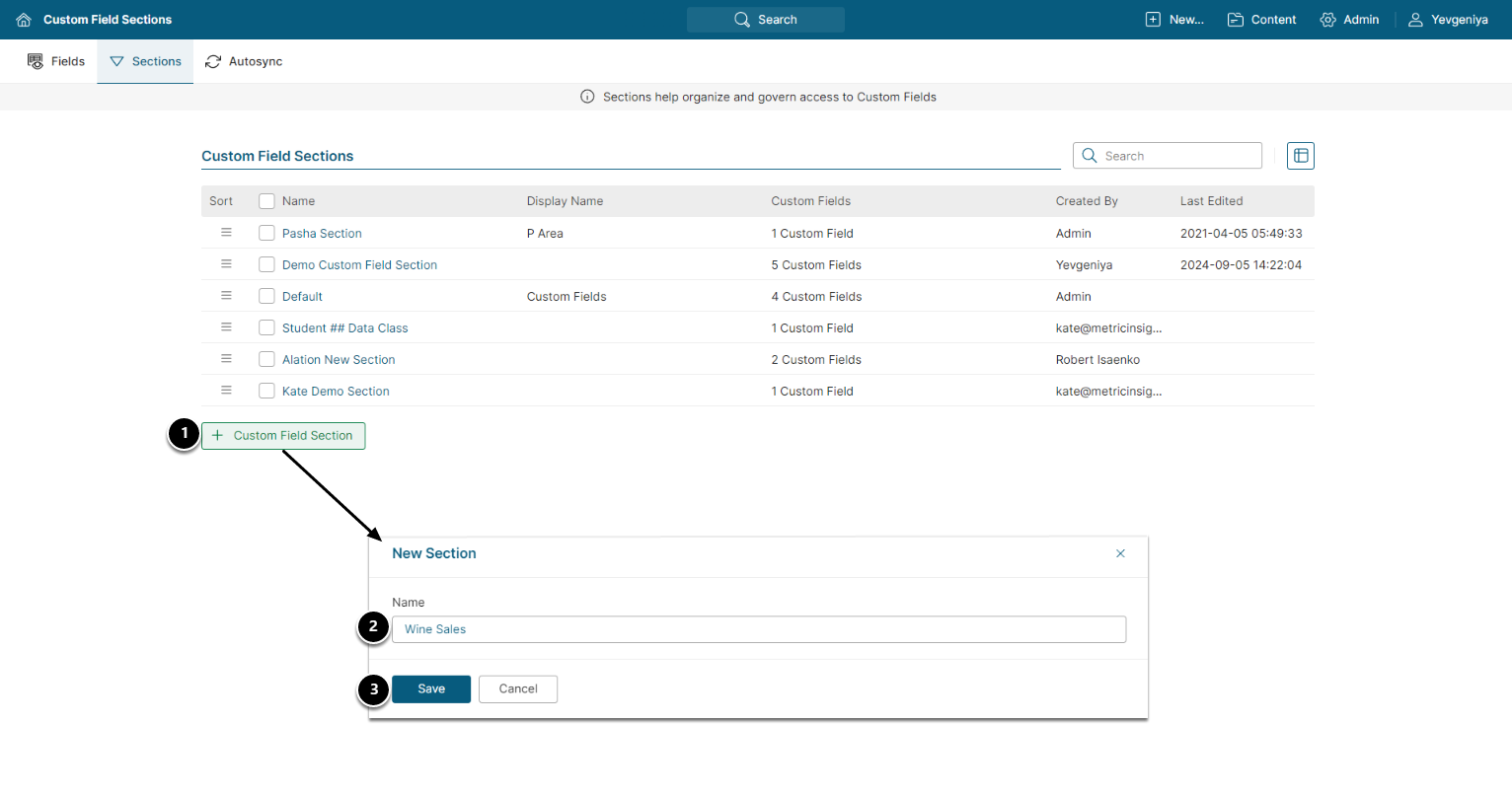
Task: Click the sort handle for Kate Demo Section
Action: [x=226, y=391]
